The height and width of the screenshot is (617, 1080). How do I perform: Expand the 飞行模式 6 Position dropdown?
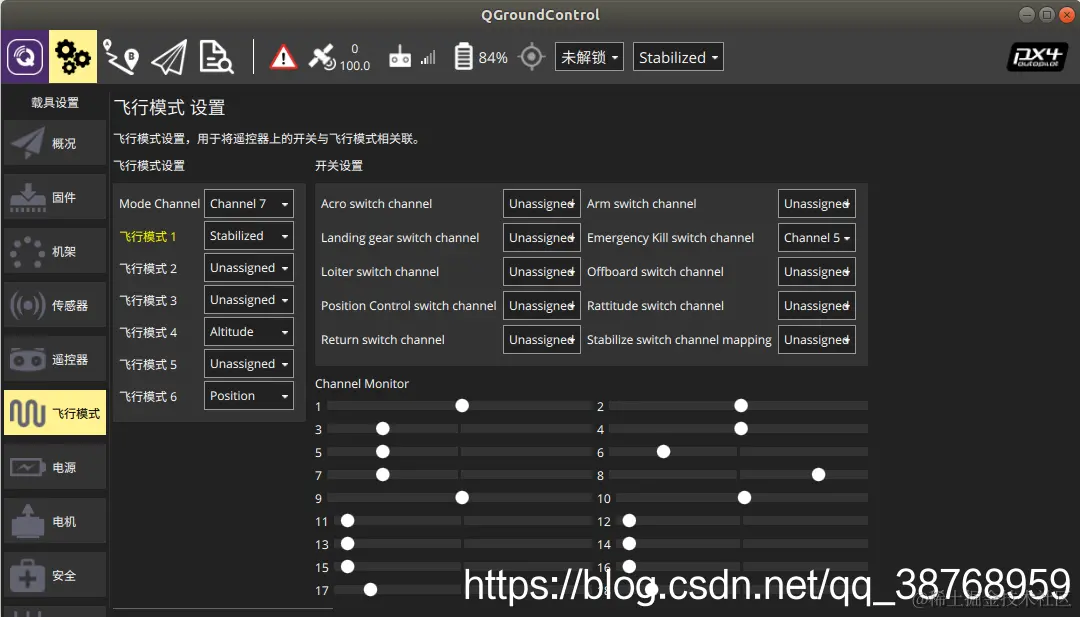(249, 396)
